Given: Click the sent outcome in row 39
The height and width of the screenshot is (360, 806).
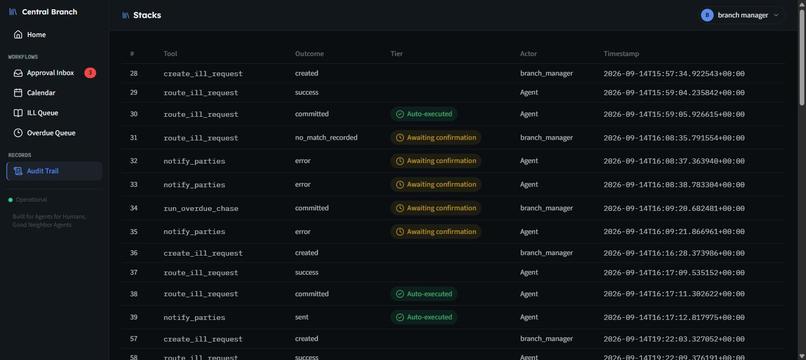Looking at the screenshot, I should (x=302, y=317).
